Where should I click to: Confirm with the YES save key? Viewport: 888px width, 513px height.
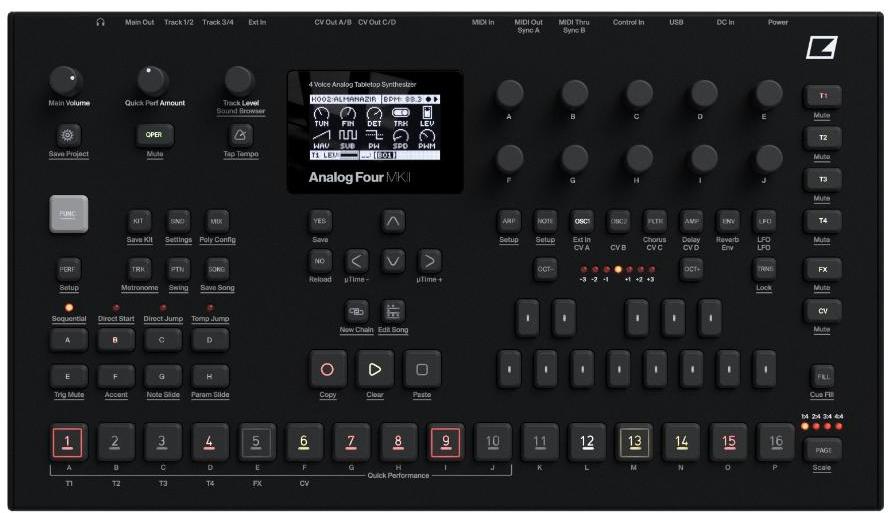pyautogui.click(x=319, y=221)
